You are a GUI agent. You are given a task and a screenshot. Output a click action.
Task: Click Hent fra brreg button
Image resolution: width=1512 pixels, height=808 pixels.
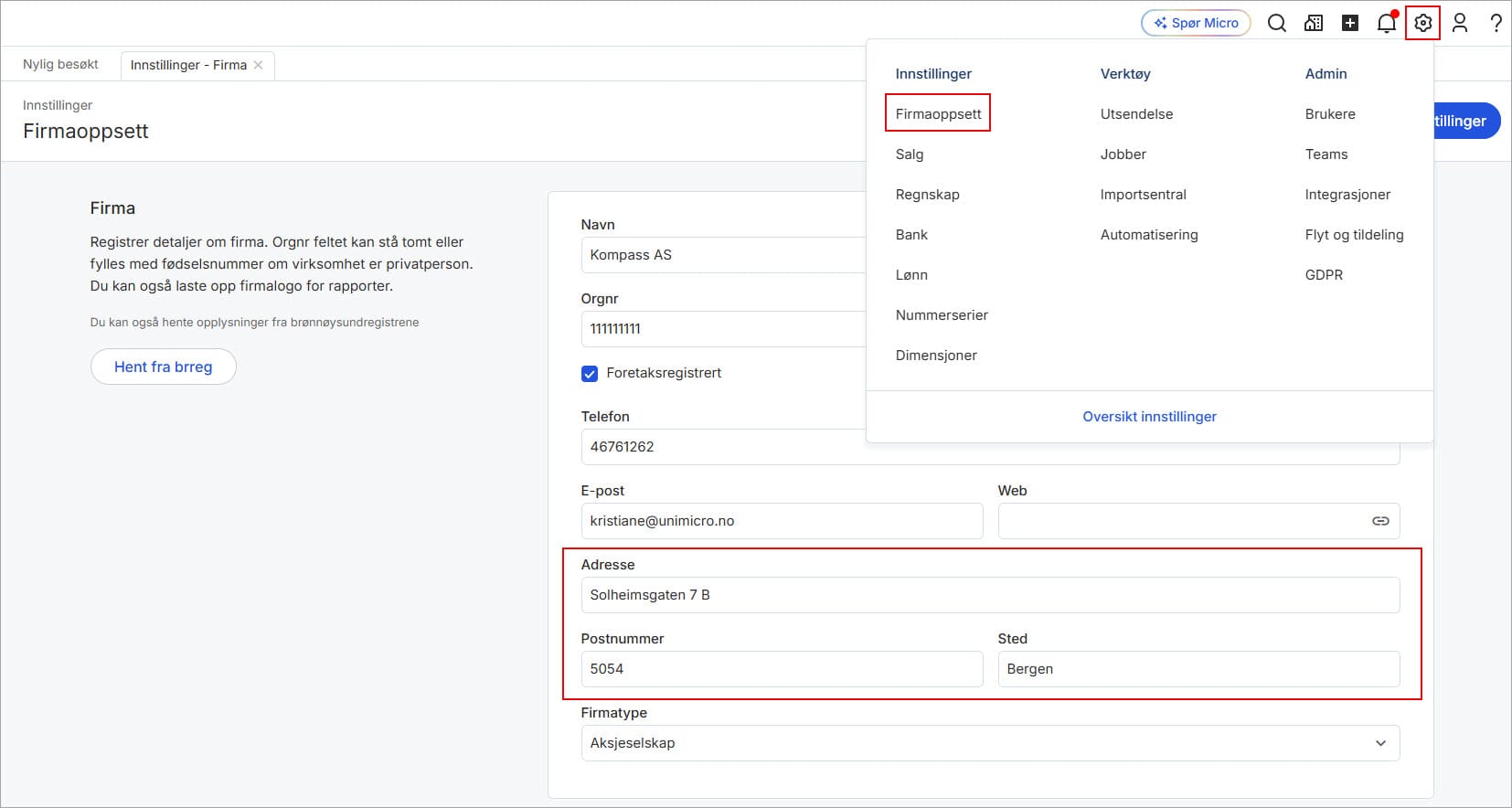pyautogui.click(x=164, y=367)
